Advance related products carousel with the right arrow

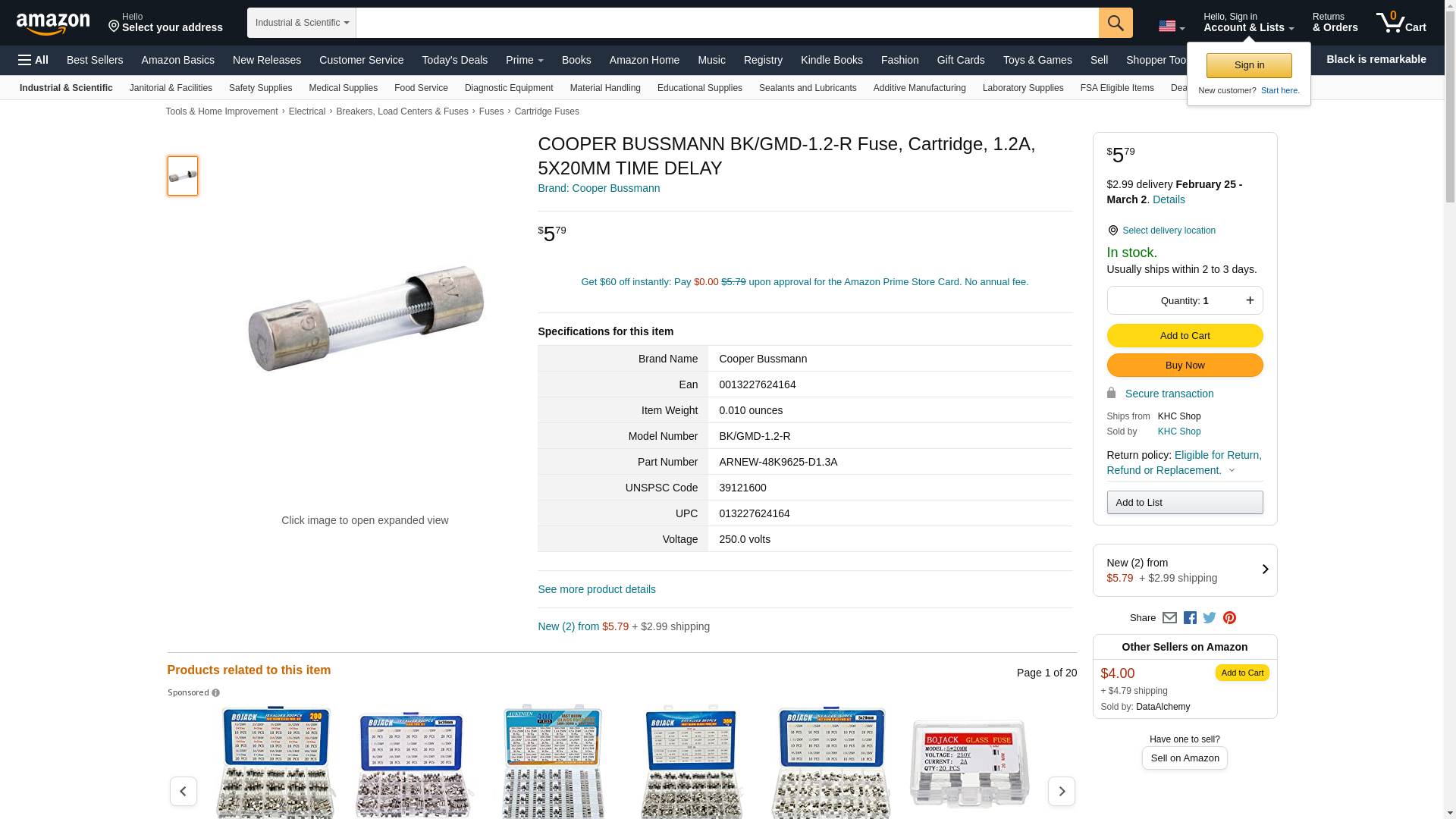tap(1061, 791)
